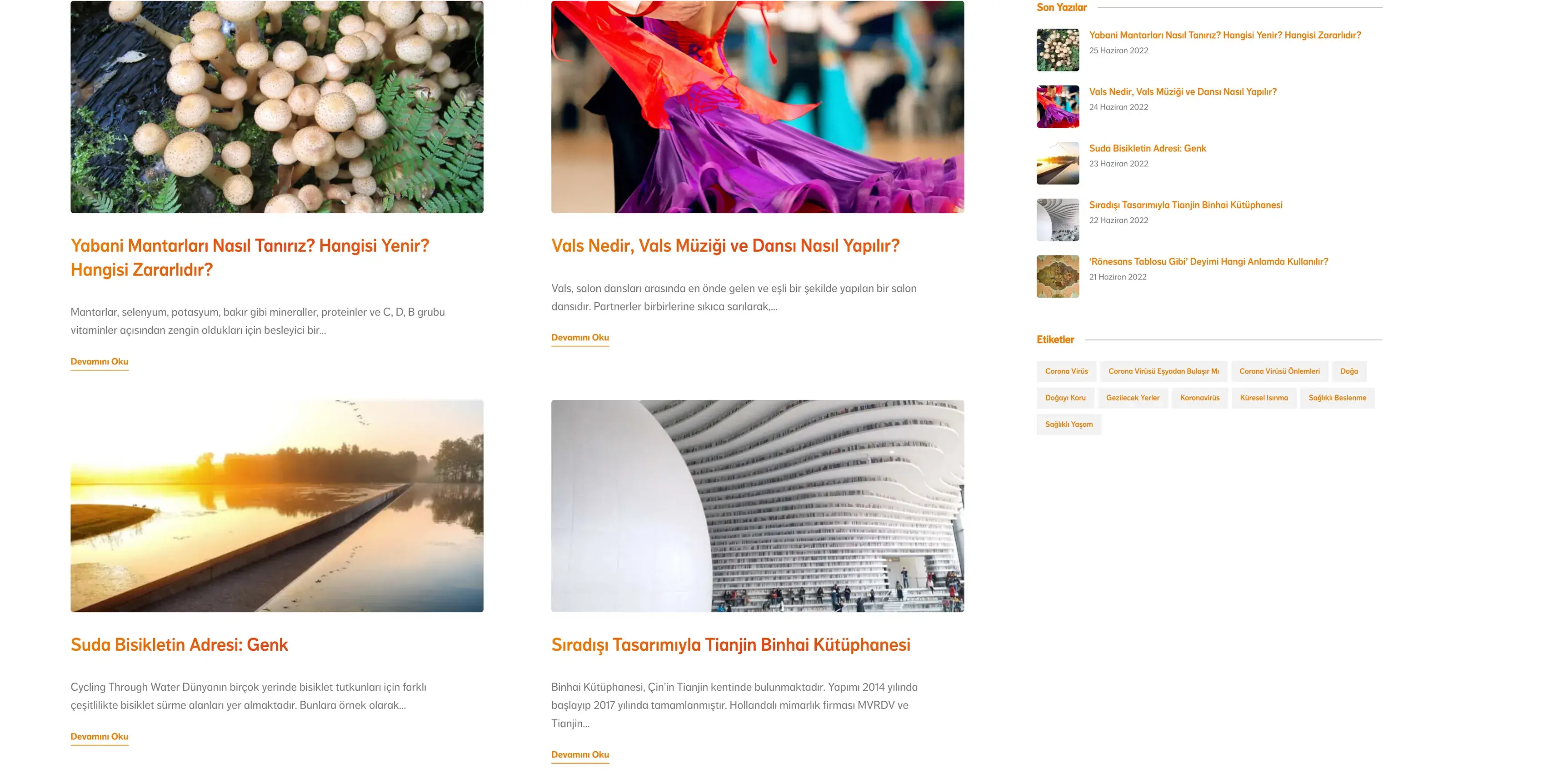Open 'Suda Bisikletin Adresi: Genk' heading
Viewport: 1568px width, 779px height.
pos(180,645)
